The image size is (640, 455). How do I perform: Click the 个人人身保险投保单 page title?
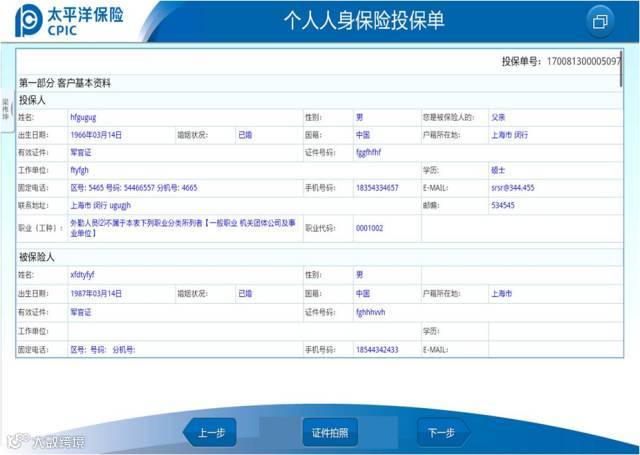point(364,20)
